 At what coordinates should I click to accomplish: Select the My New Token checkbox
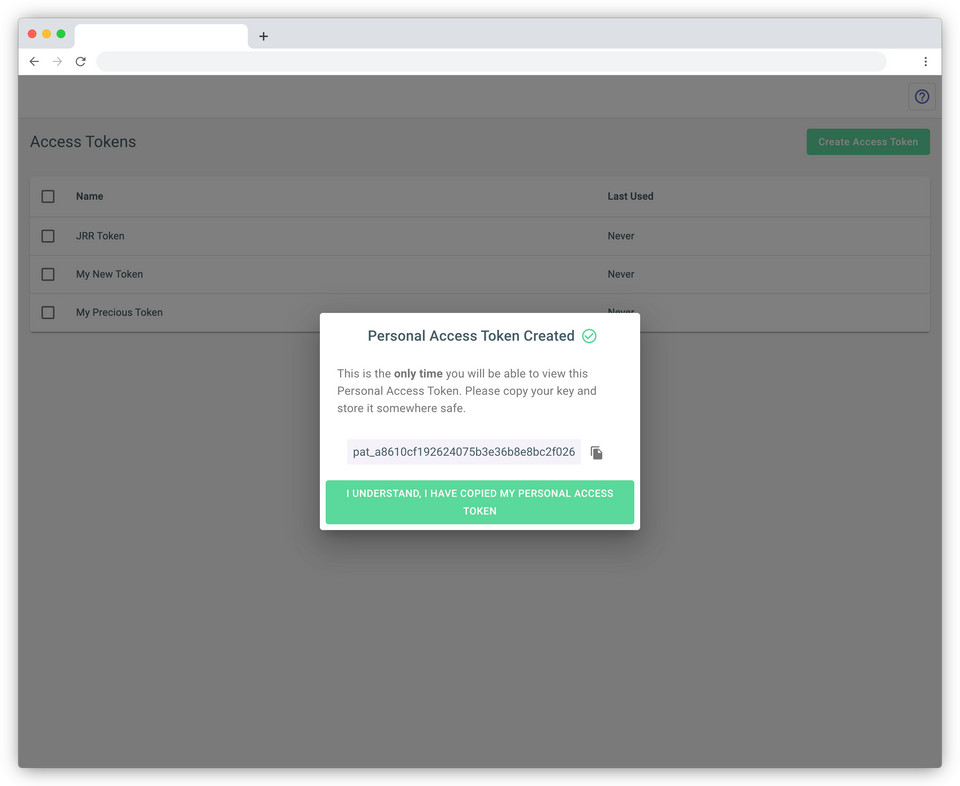[x=47, y=274]
